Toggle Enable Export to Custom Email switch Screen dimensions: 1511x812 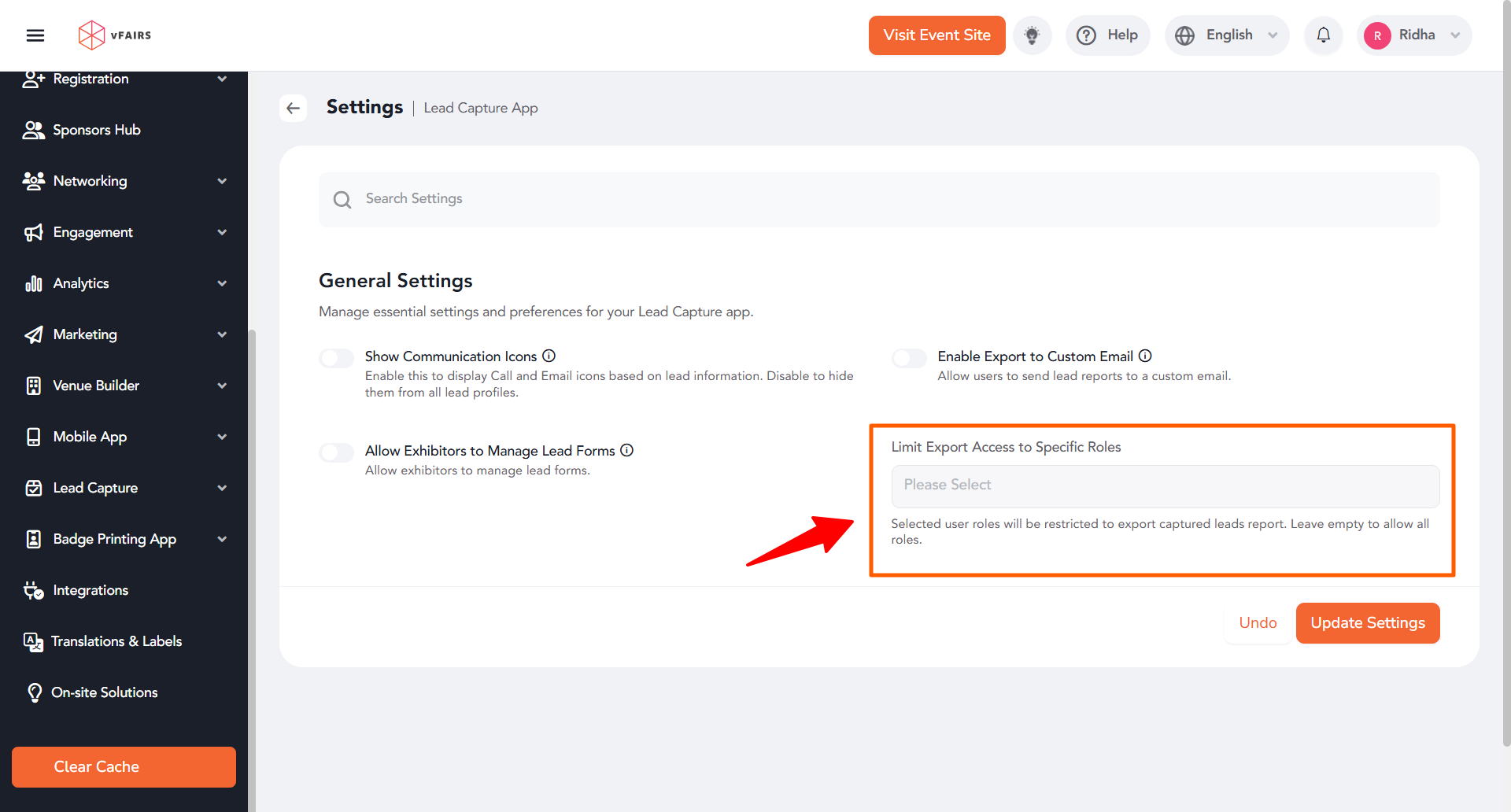[x=909, y=359]
